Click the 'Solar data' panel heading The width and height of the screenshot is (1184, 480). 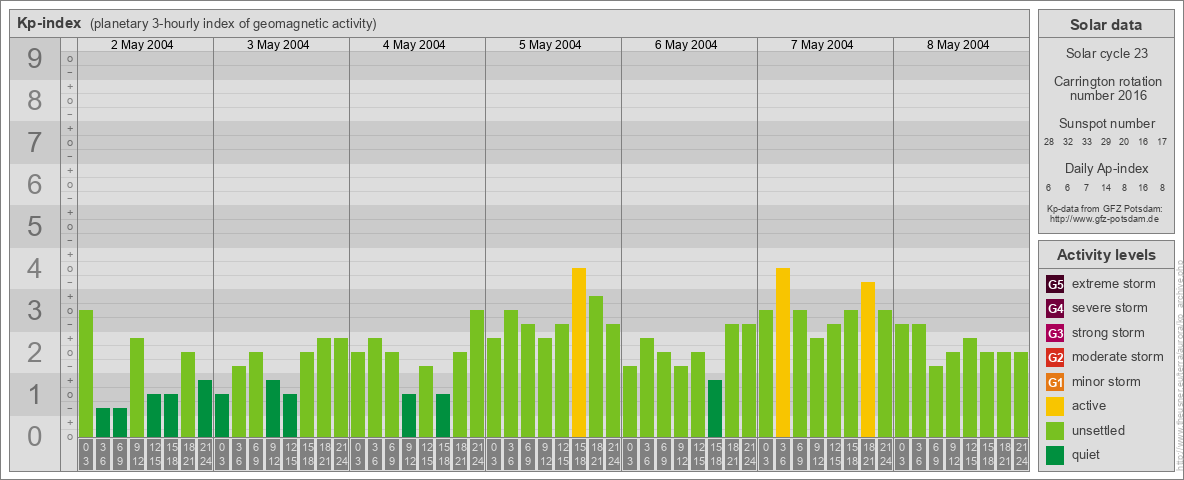(1106, 25)
